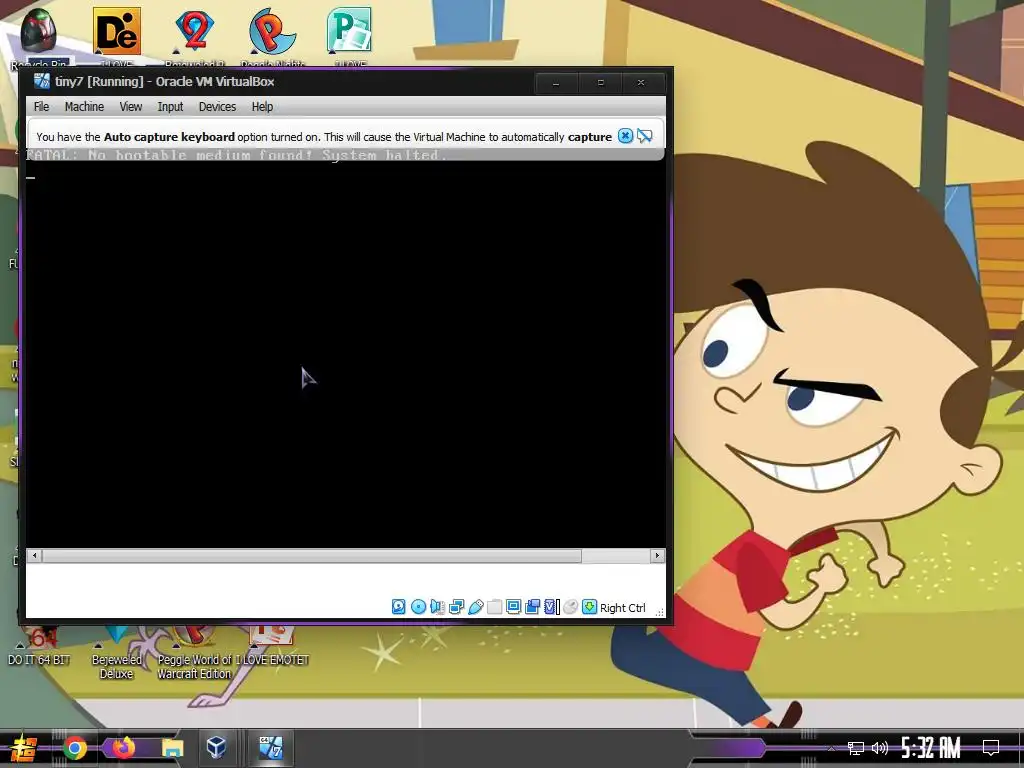The height and width of the screenshot is (768, 1024).
Task: Click the window resize grip corner
Action: pos(659,612)
